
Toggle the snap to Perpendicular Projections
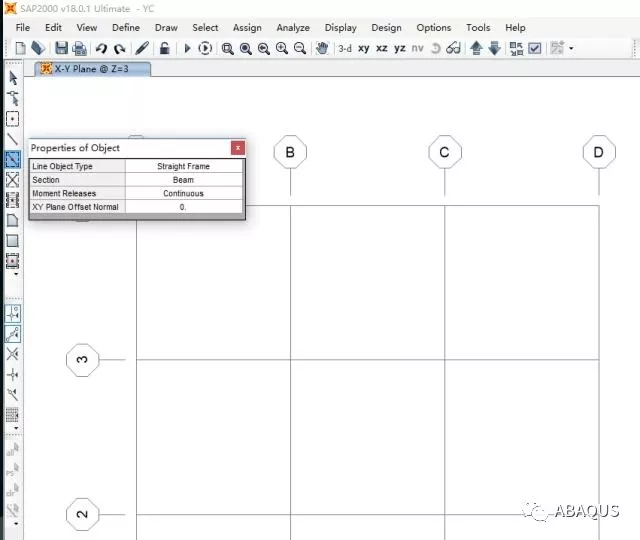pos(12,374)
